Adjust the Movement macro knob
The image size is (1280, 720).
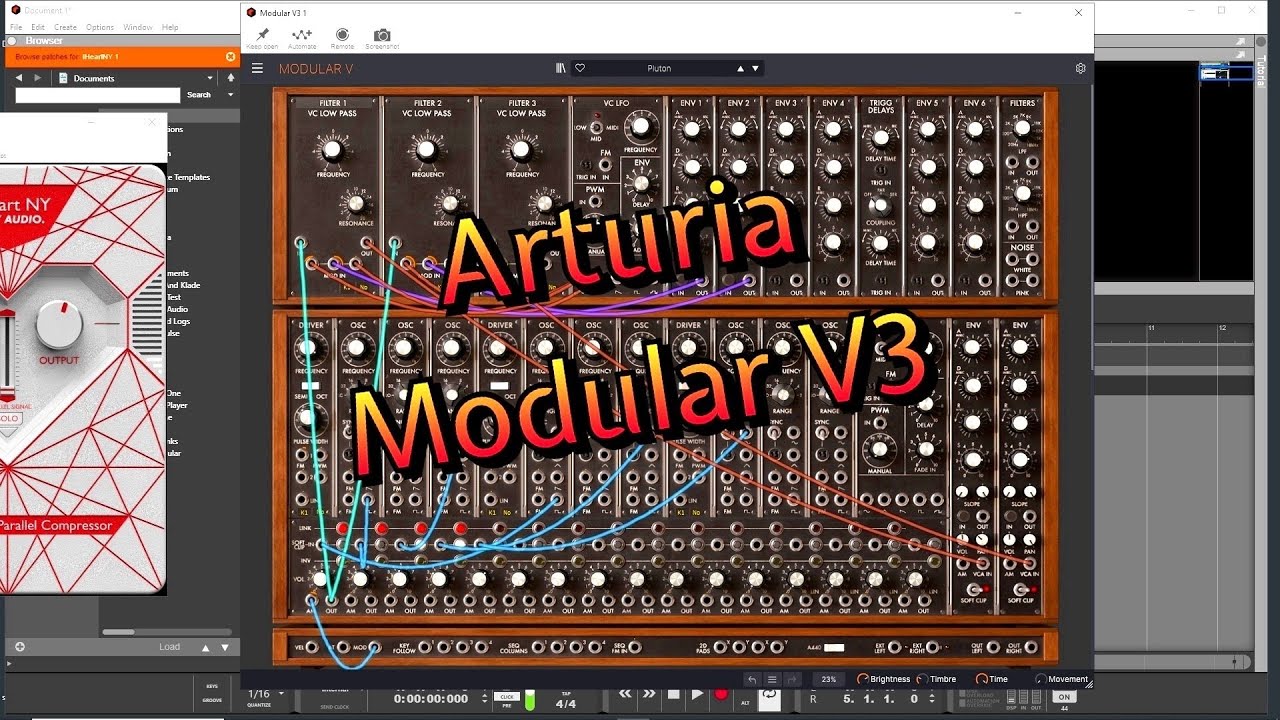[1040, 679]
